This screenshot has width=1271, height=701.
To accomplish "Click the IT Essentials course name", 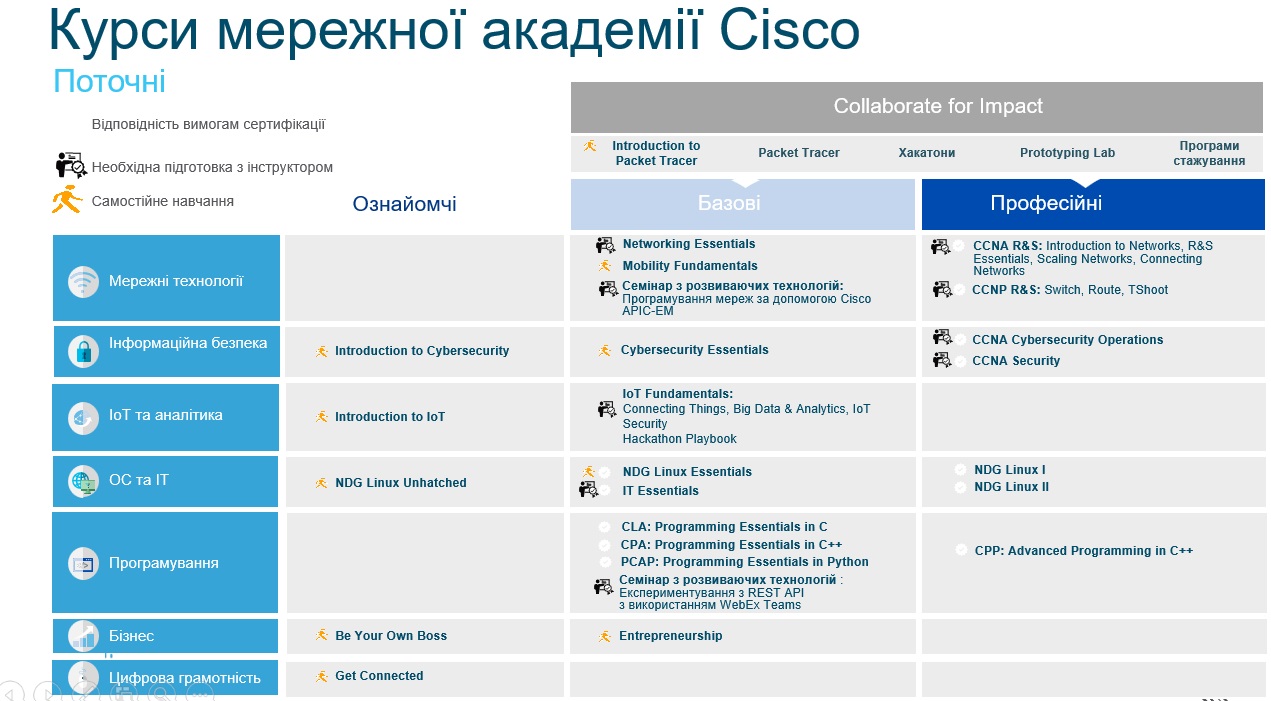I will [x=661, y=491].
